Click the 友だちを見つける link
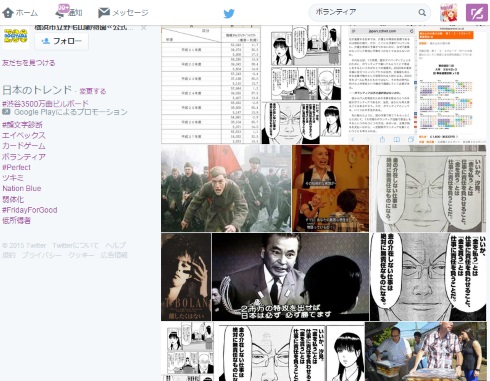The width and height of the screenshot is (490, 381). pos(29,63)
